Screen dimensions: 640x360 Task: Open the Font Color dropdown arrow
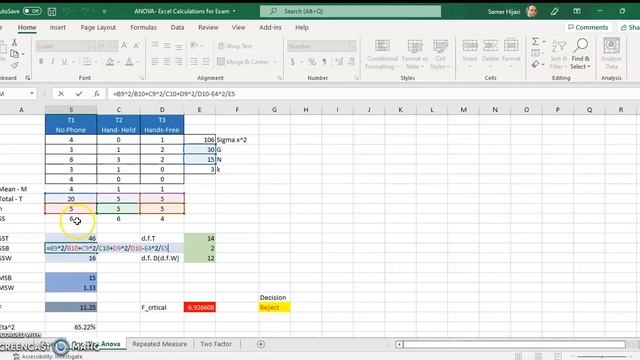point(138,62)
